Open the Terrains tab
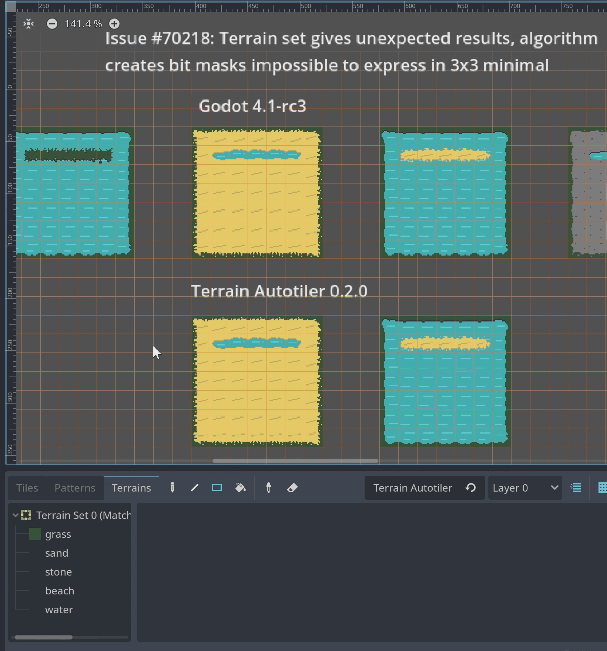The image size is (607, 651). point(131,488)
